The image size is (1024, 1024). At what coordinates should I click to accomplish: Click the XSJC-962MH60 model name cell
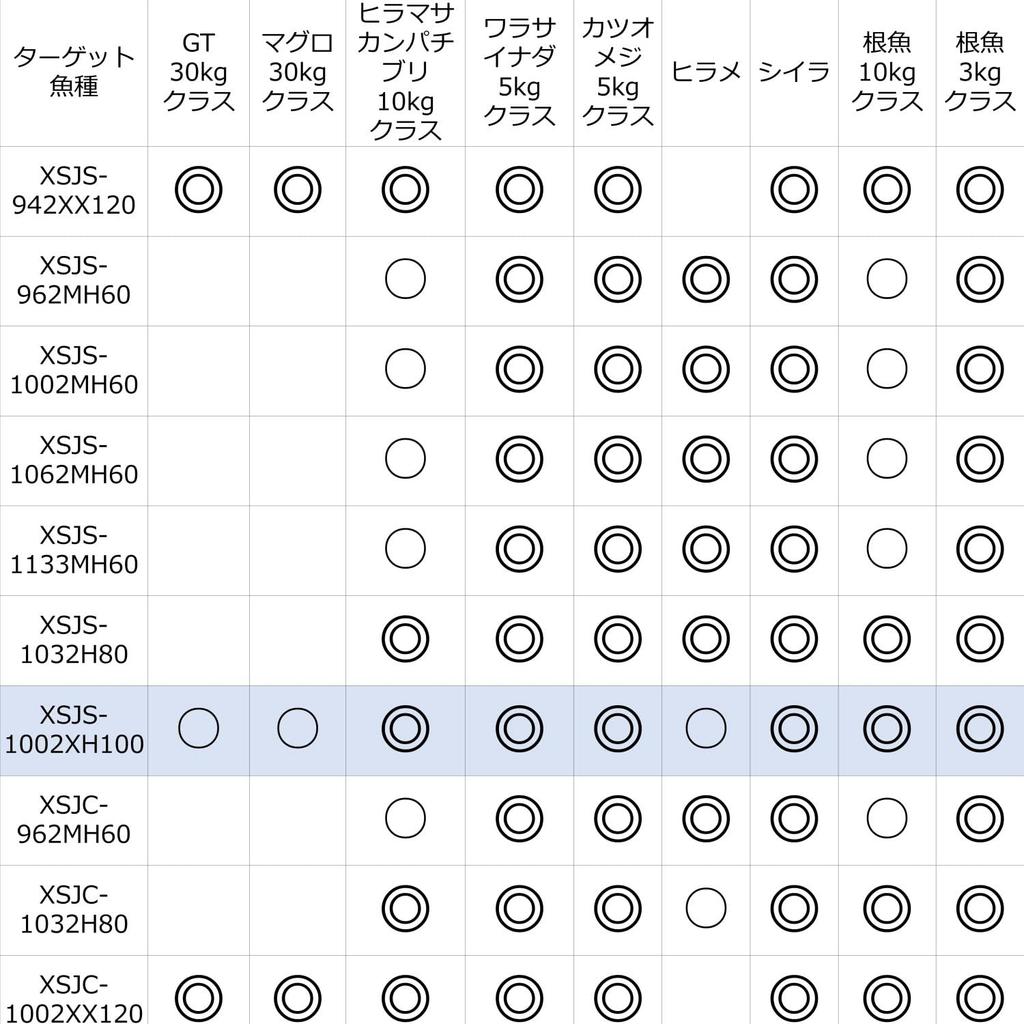coord(74,819)
